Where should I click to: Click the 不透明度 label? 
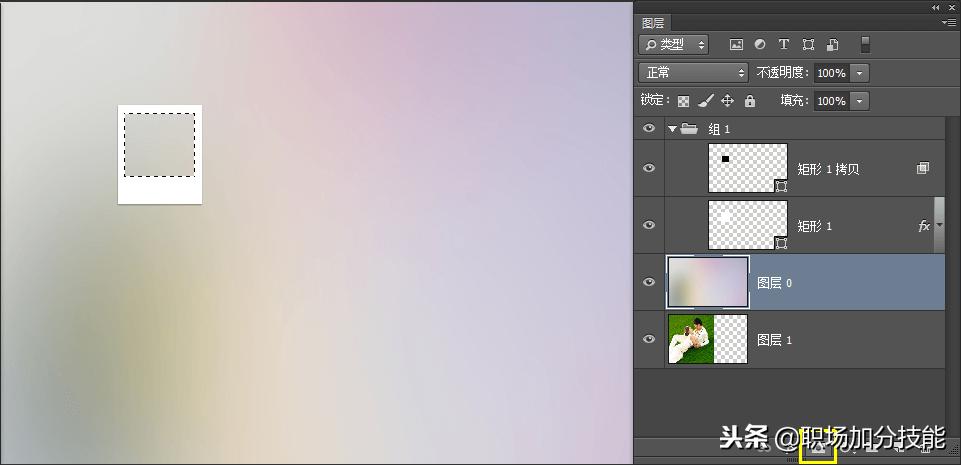click(783, 73)
